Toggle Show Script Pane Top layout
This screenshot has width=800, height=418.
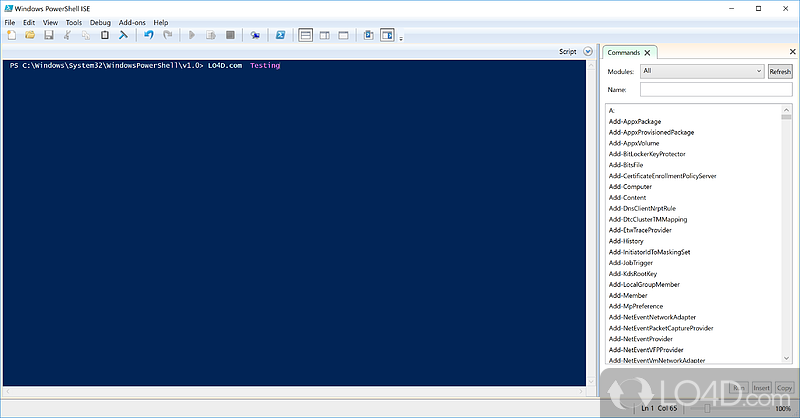[x=306, y=35]
